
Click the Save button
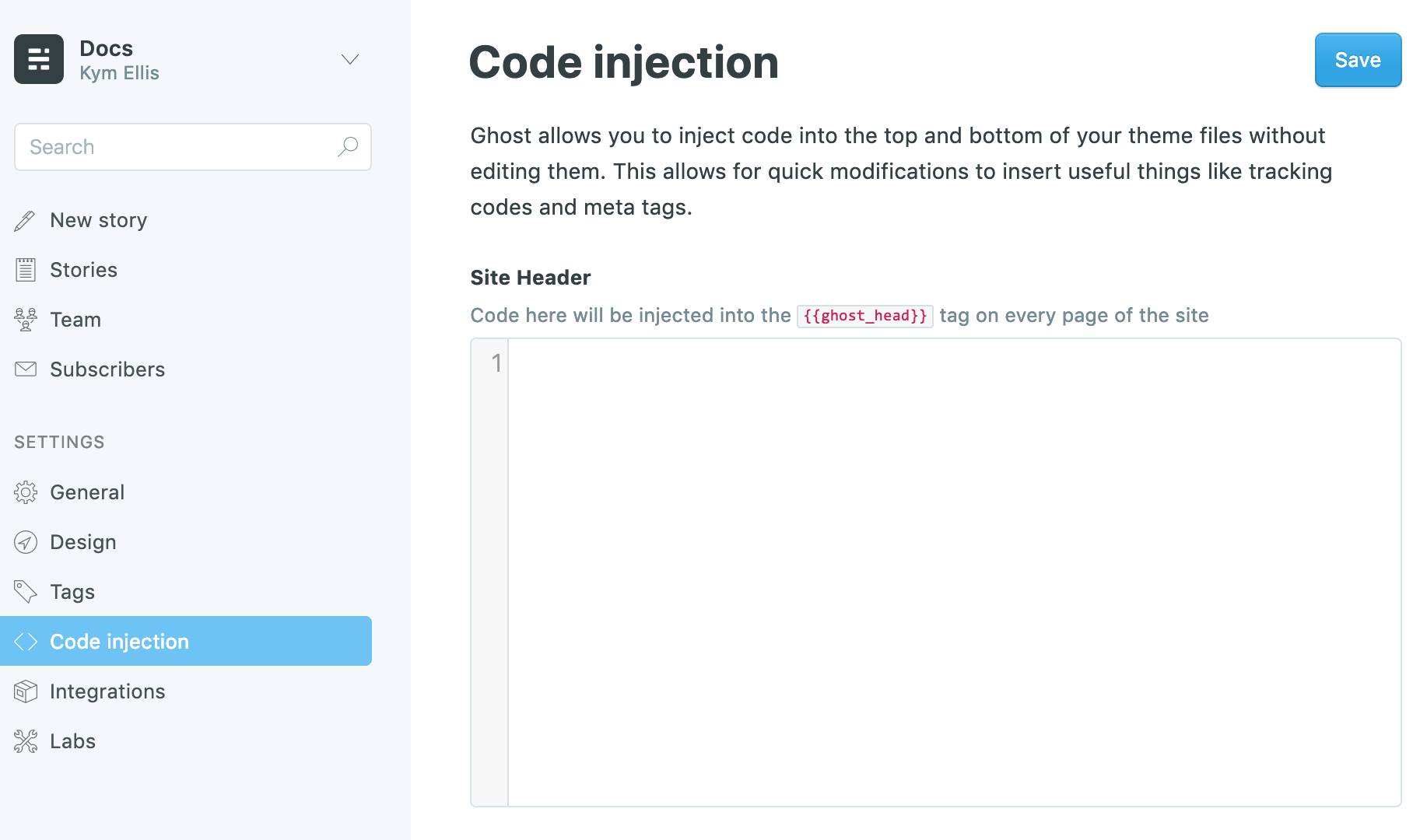click(x=1357, y=60)
